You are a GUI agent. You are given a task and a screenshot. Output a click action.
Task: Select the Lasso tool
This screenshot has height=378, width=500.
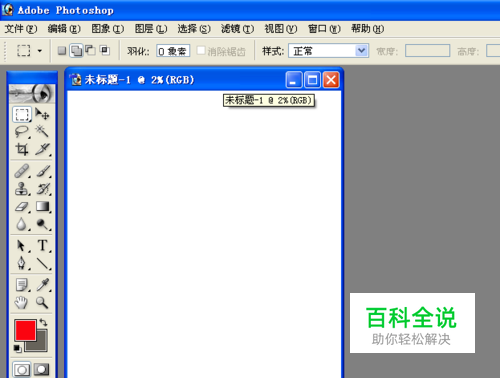pyautogui.click(x=22, y=131)
